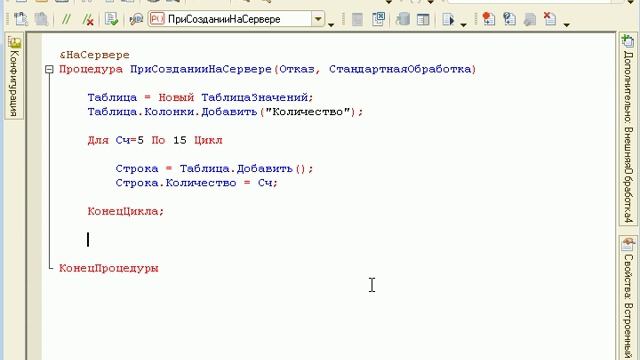This screenshot has height=360, width=640.
Task: Click the add comment (//) toolbar icon
Action: point(66,19)
